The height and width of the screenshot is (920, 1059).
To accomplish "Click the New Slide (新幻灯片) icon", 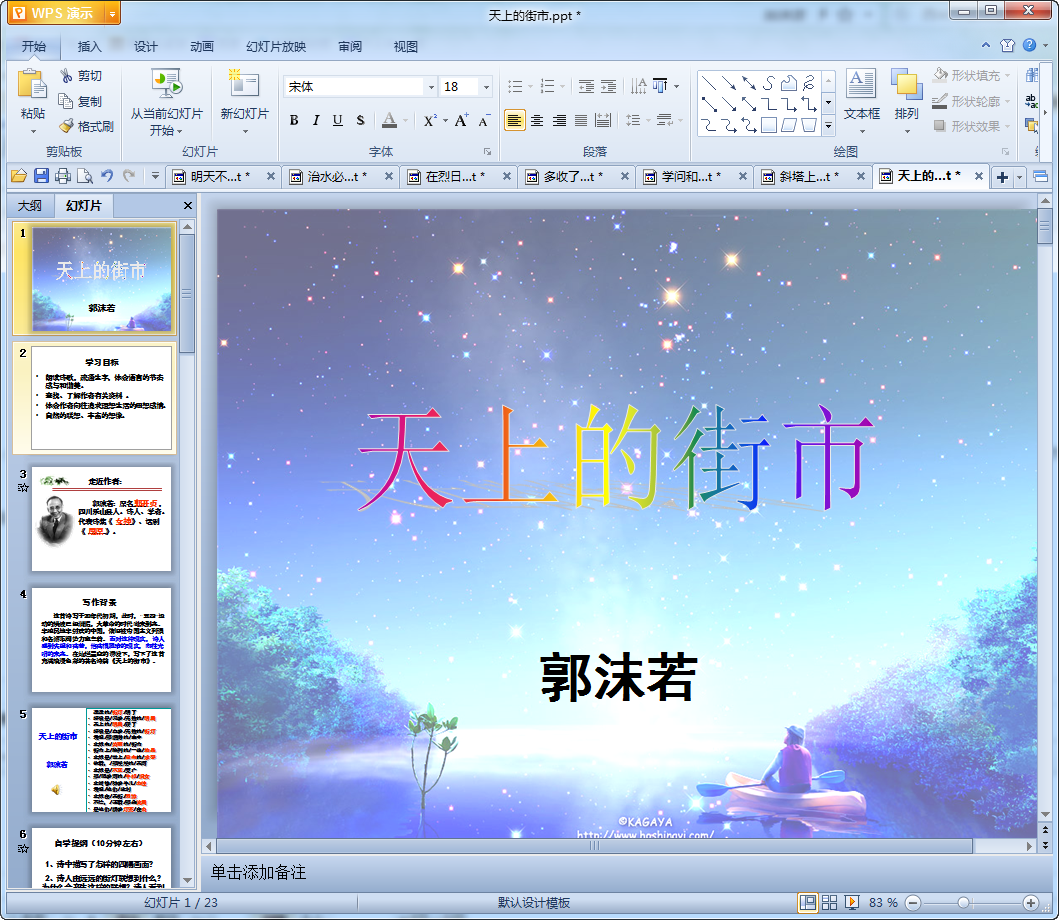I will [x=244, y=84].
